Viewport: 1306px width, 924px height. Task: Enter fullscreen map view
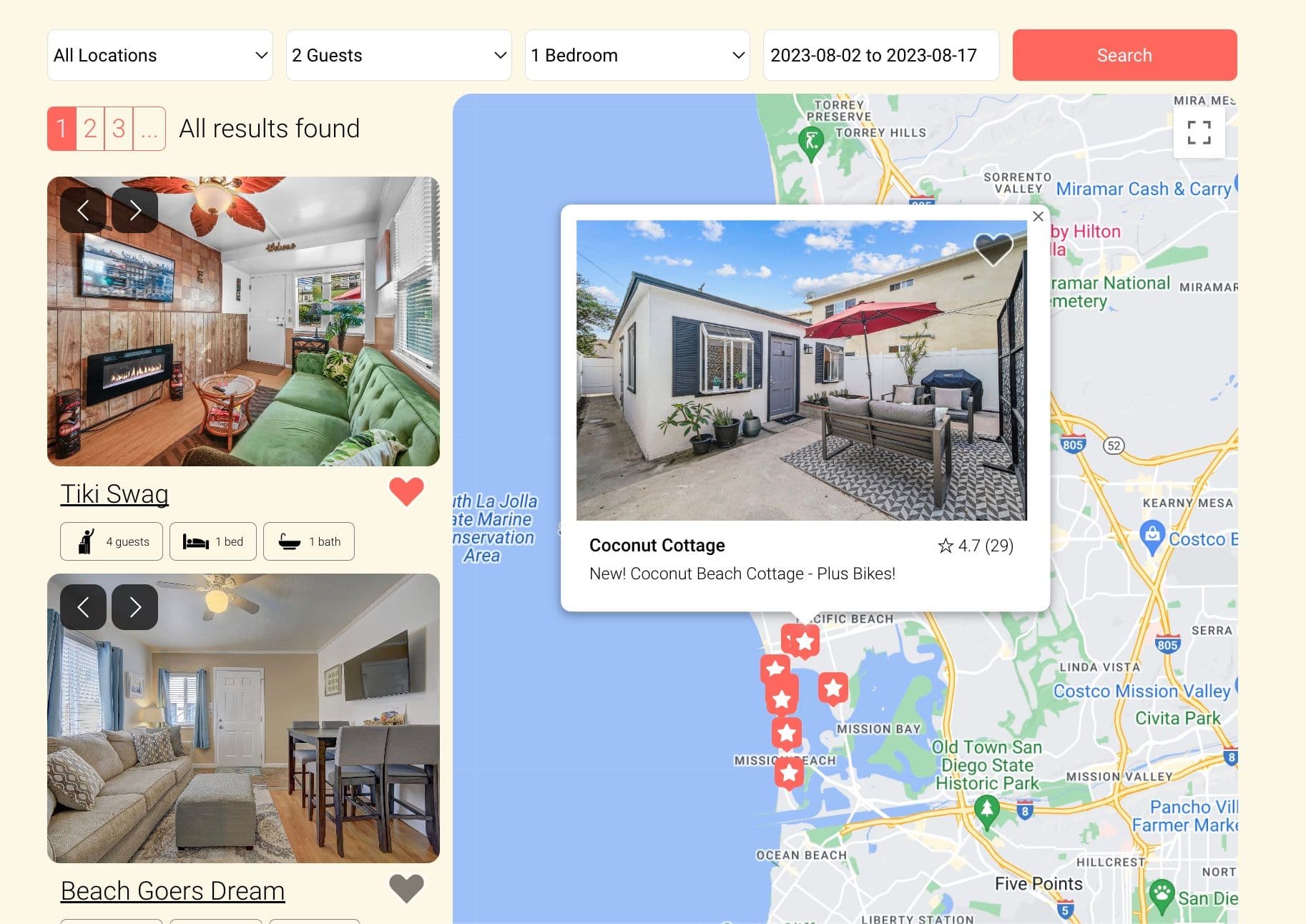pos(1199,133)
